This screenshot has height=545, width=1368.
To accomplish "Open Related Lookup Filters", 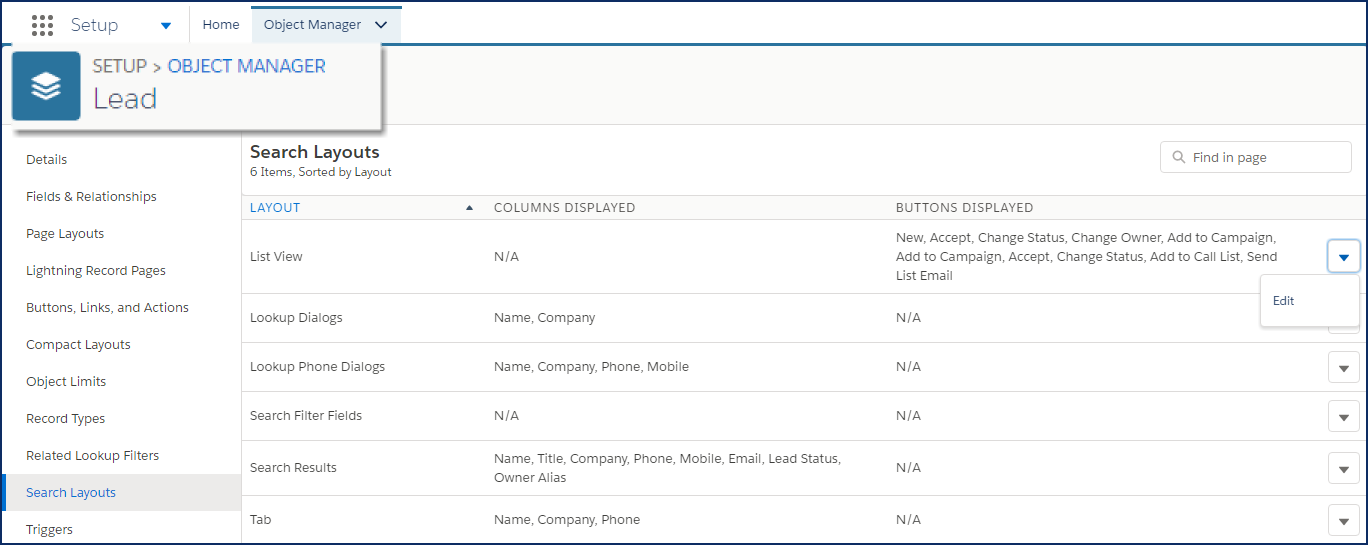I will click(92, 456).
